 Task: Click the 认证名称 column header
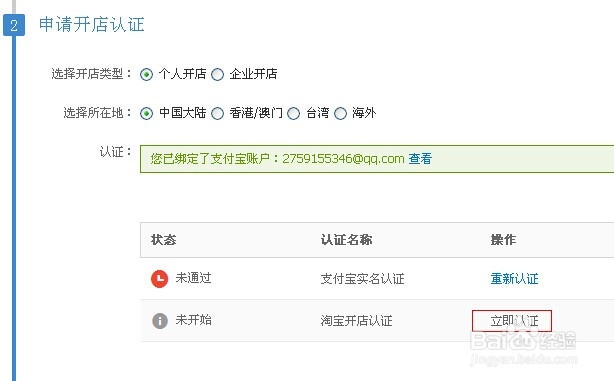pos(347,240)
